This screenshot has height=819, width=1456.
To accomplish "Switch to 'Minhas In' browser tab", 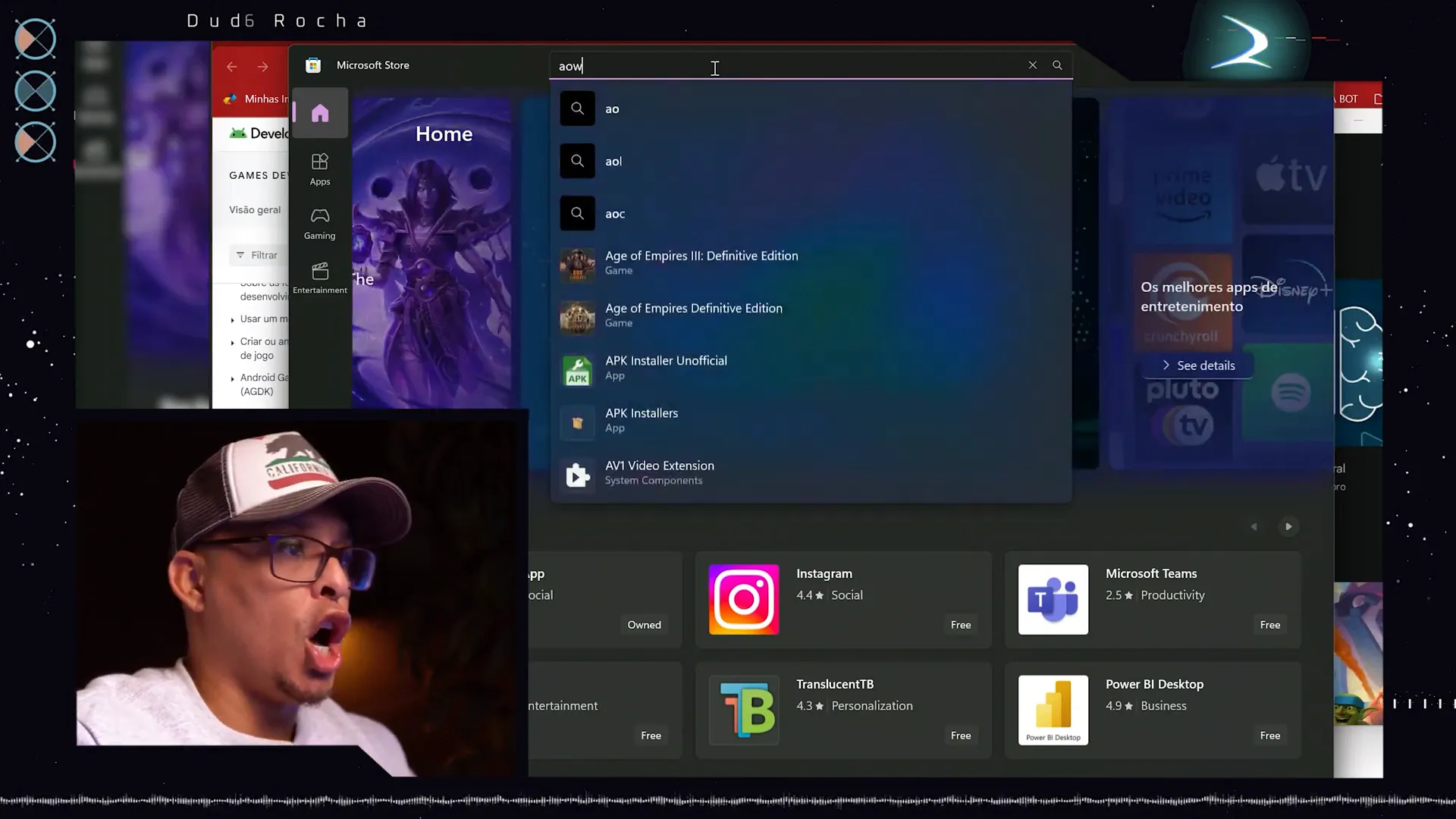I will pyautogui.click(x=256, y=99).
